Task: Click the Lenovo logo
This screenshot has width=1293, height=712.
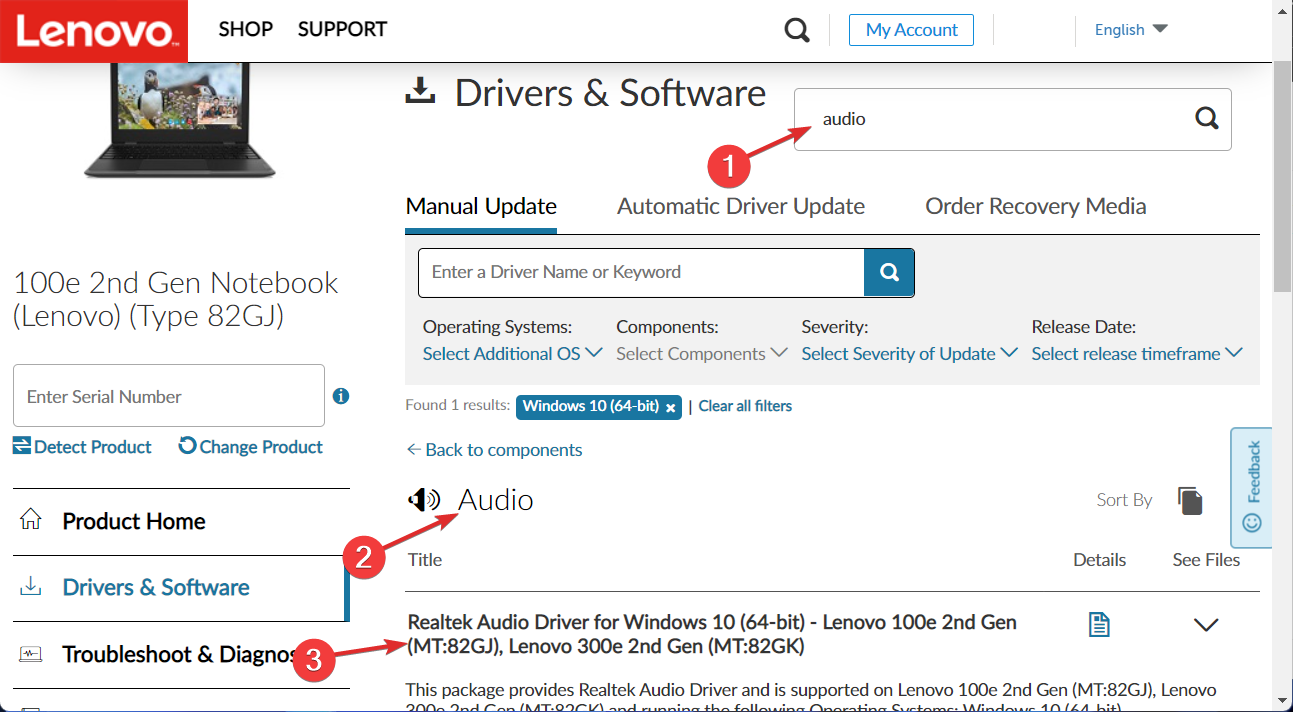Action: [94, 31]
